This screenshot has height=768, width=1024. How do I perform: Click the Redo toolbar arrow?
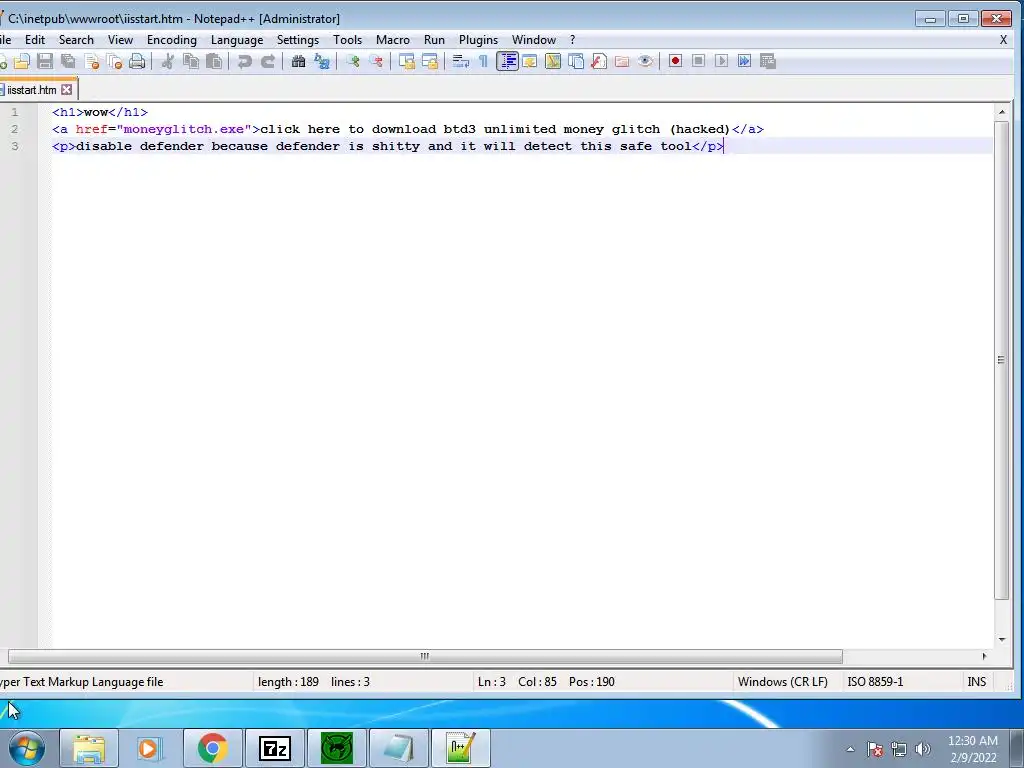268,61
